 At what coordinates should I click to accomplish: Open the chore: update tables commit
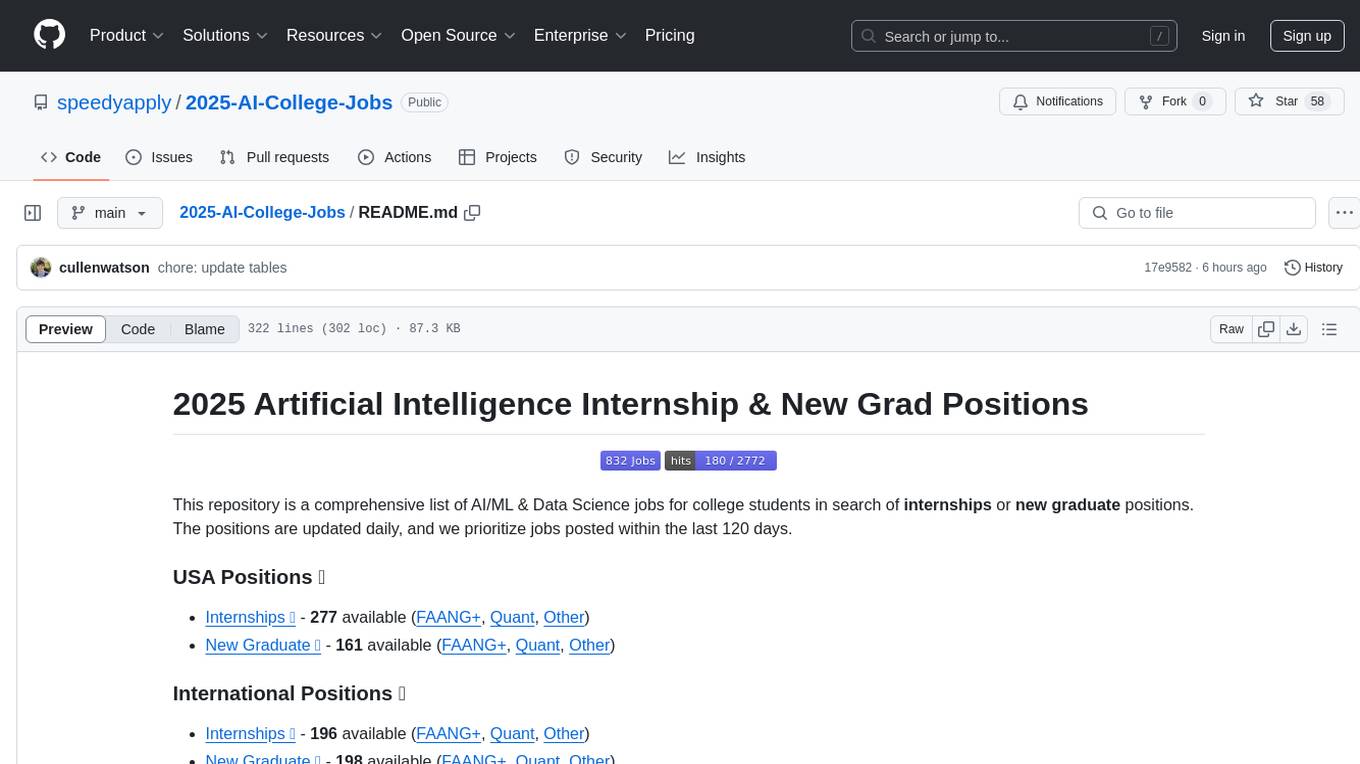point(222,268)
